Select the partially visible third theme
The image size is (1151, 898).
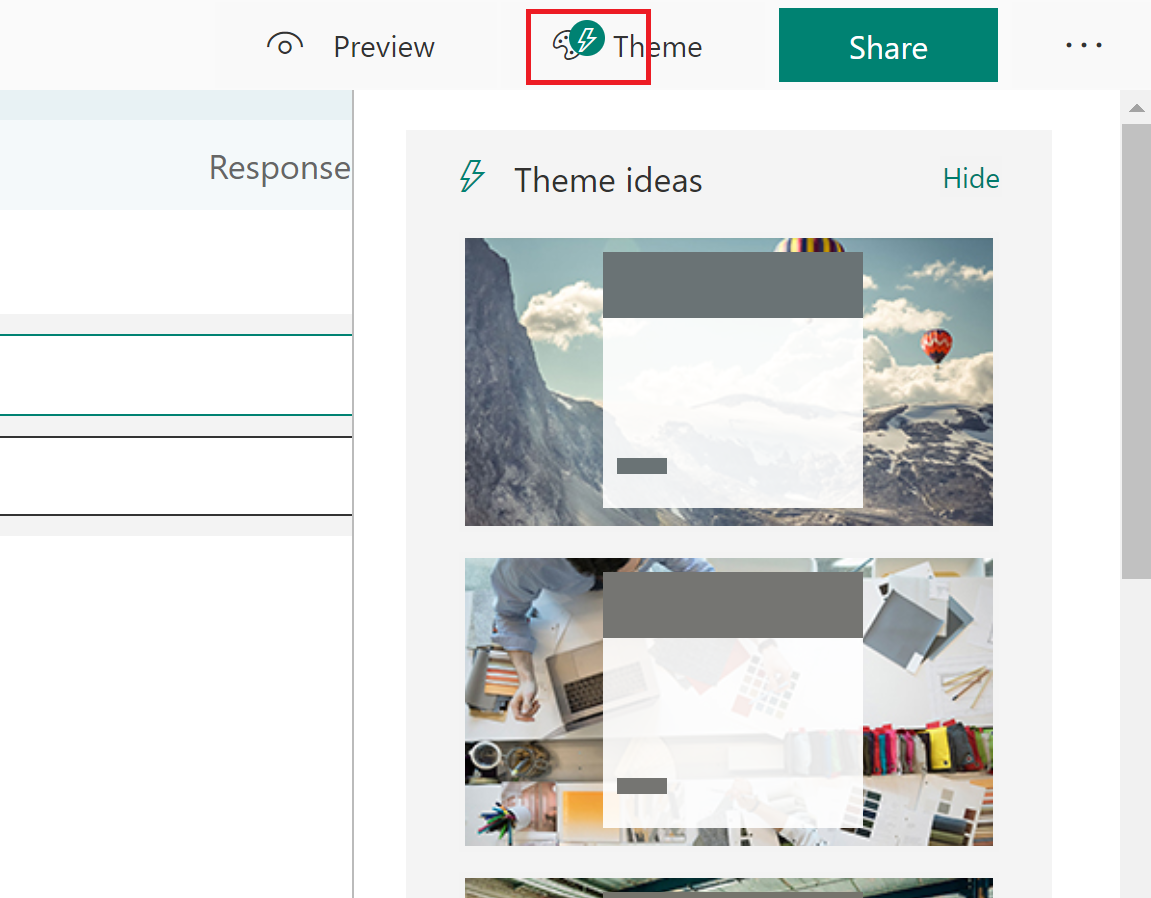click(728, 887)
